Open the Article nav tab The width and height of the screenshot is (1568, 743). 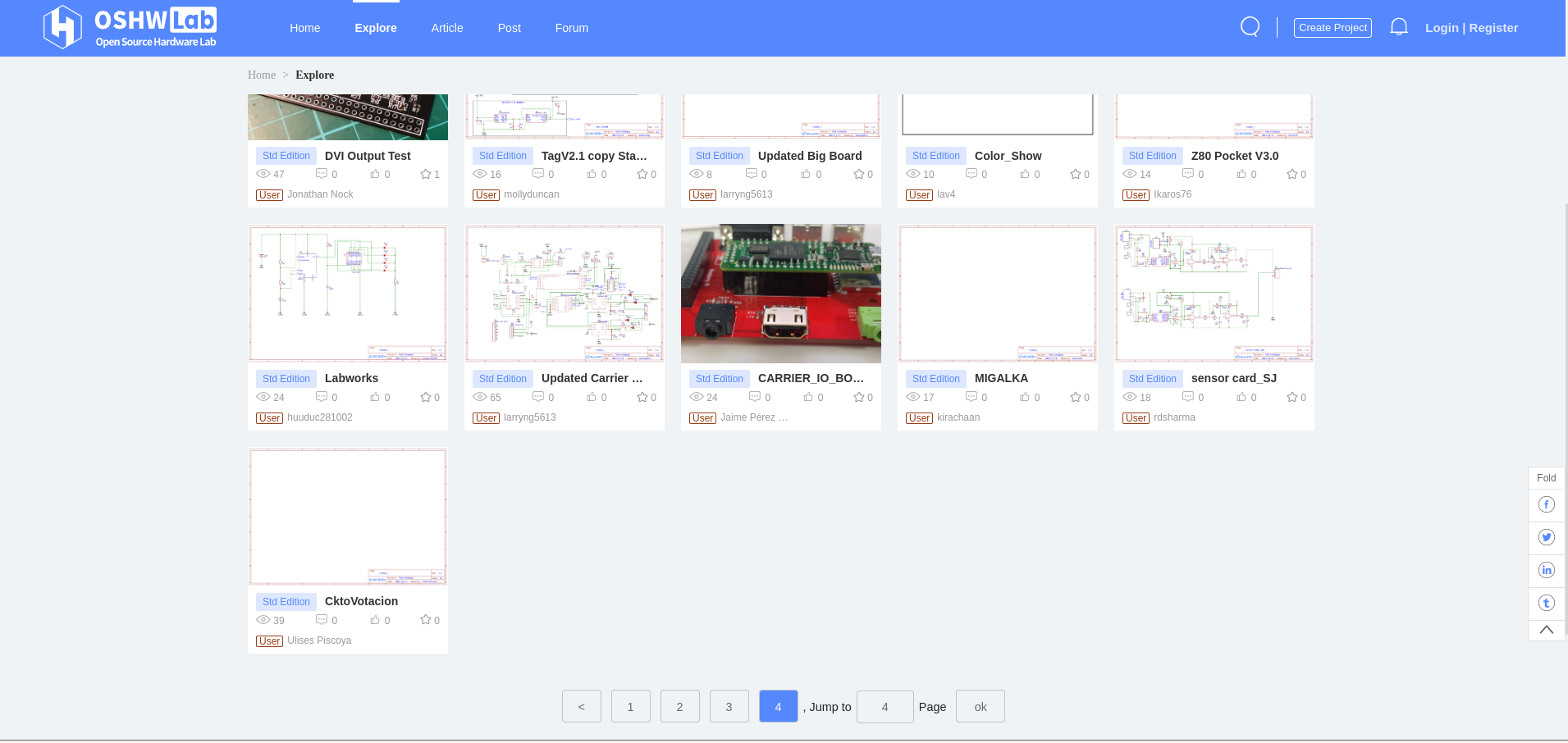pyautogui.click(x=447, y=28)
